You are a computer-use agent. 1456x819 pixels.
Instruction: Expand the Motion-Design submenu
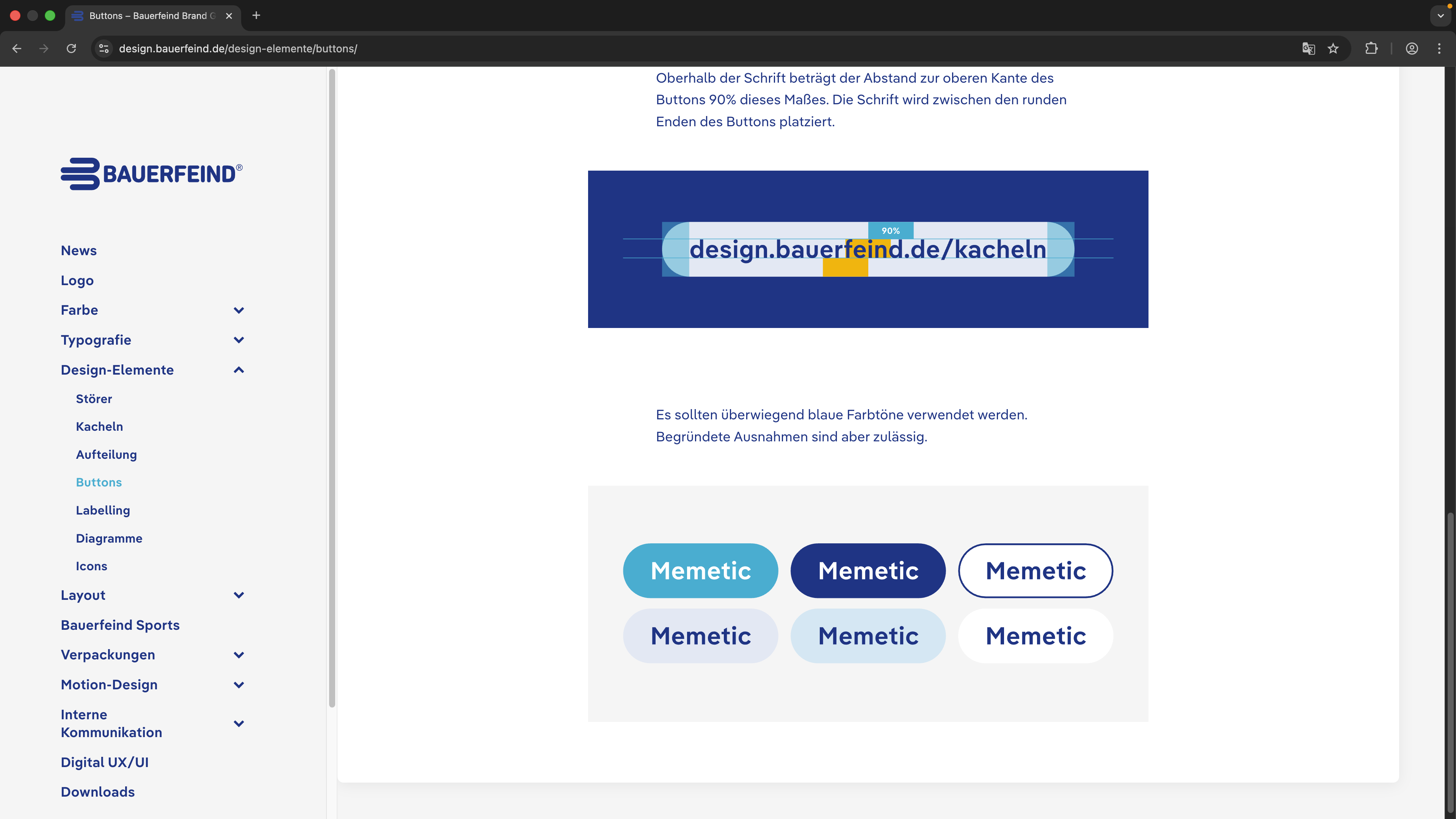pos(239,685)
